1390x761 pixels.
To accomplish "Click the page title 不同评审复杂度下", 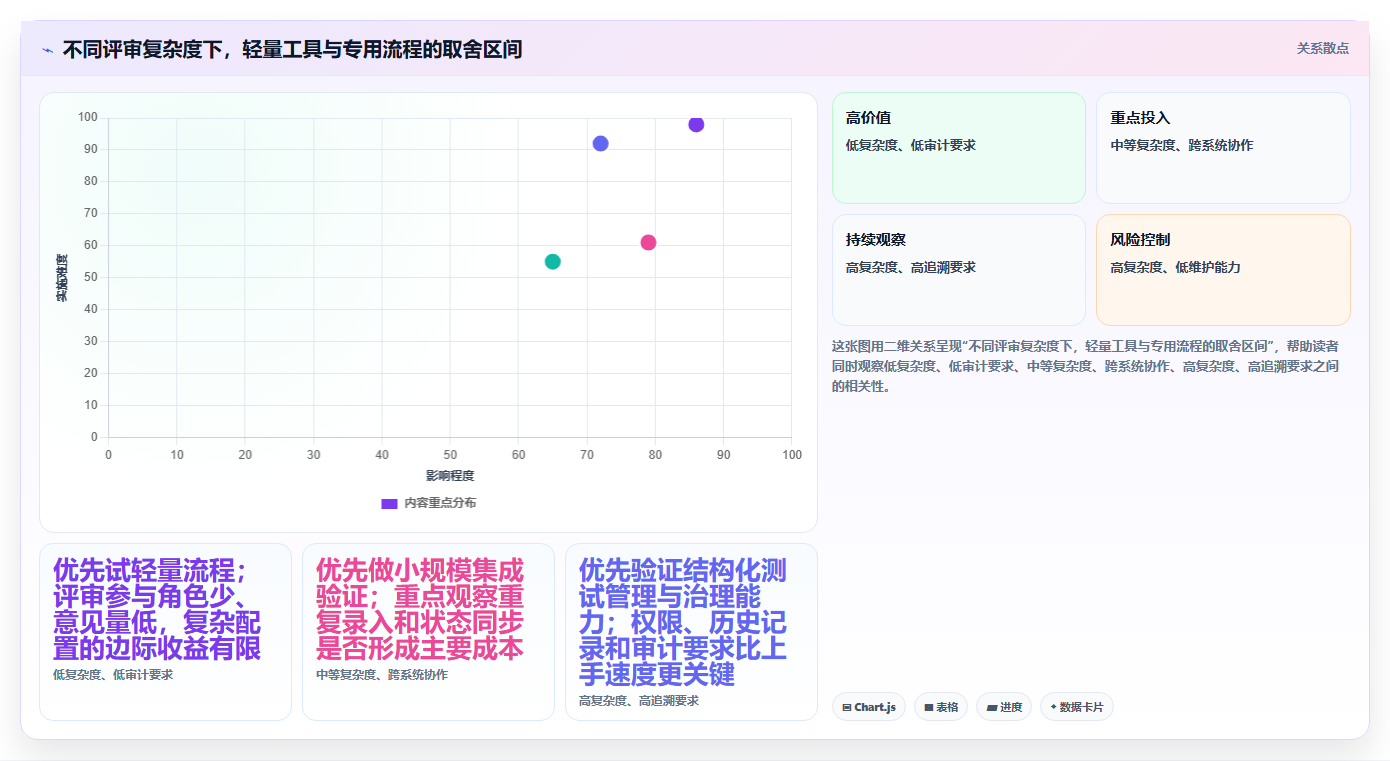I will [292, 49].
